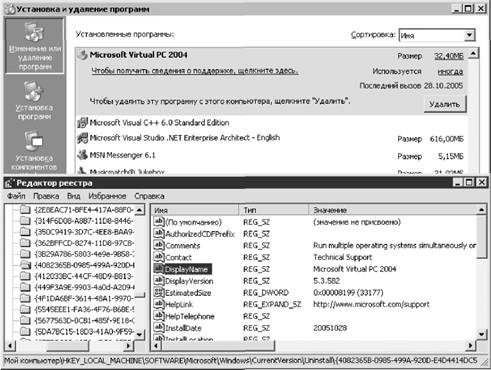Click the folder icon of key {314F6D08-A887

(25, 221)
